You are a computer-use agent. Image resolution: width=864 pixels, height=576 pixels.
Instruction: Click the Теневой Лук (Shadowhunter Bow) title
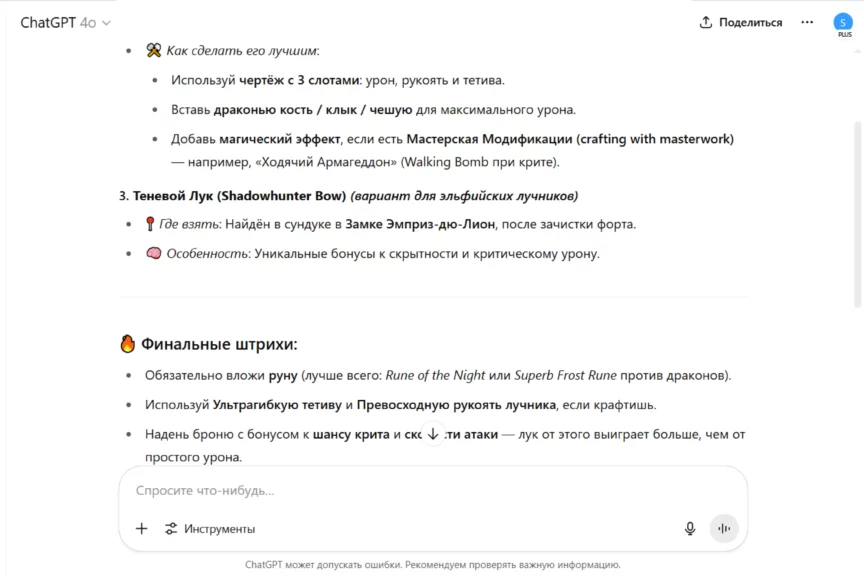pyautogui.click(x=239, y=196)
